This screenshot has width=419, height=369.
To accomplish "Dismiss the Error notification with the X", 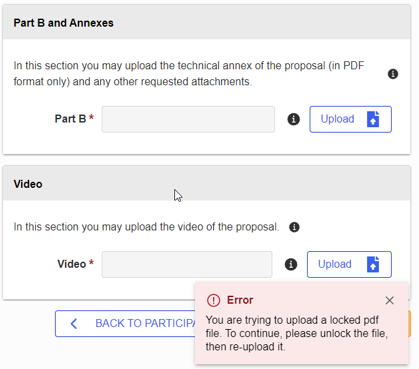I will [389, 300].
